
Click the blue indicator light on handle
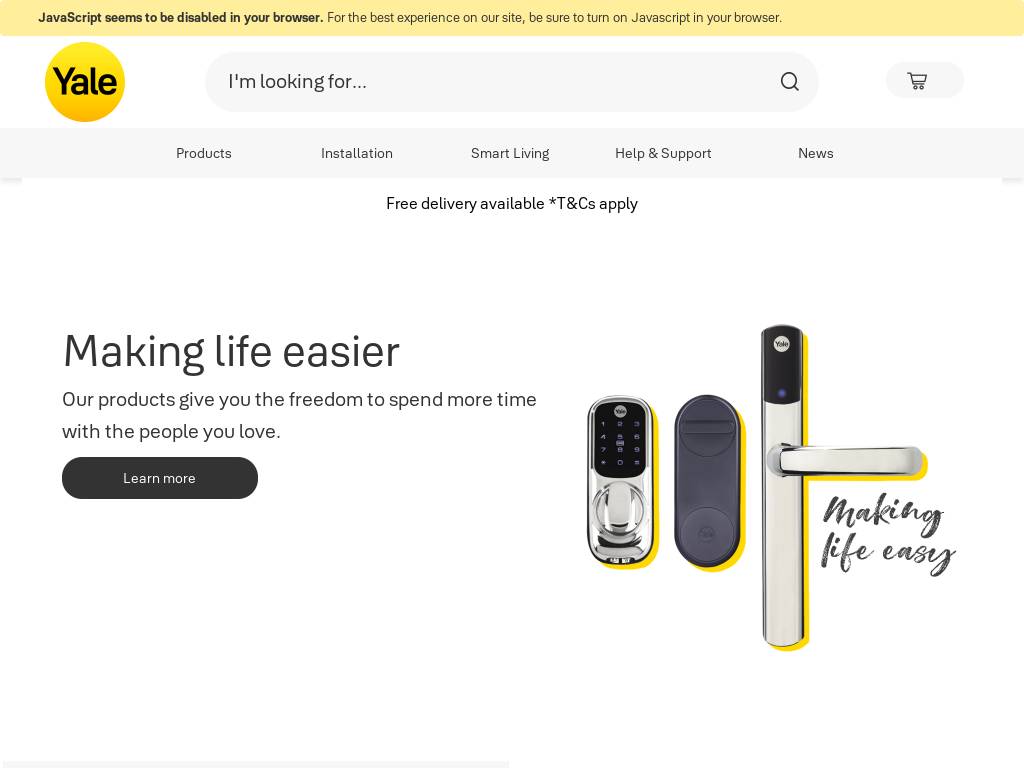(x=782, y=393)
